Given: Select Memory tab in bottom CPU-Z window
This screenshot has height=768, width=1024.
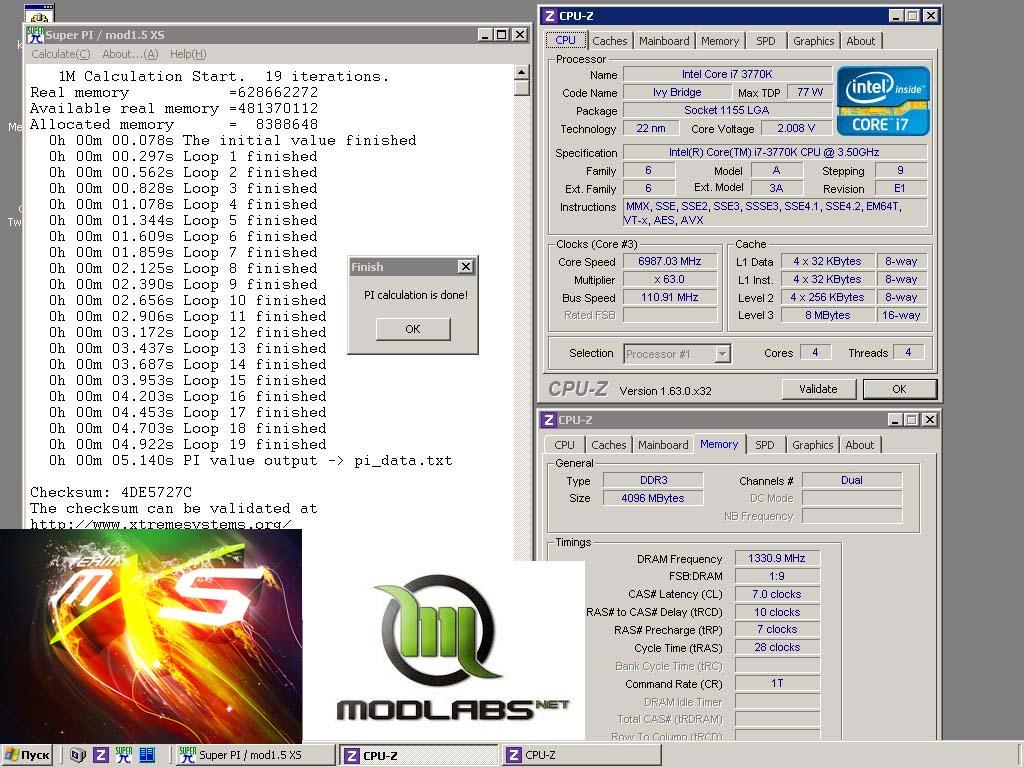Looking at the screenshot, I should click(x=719, y=444).
